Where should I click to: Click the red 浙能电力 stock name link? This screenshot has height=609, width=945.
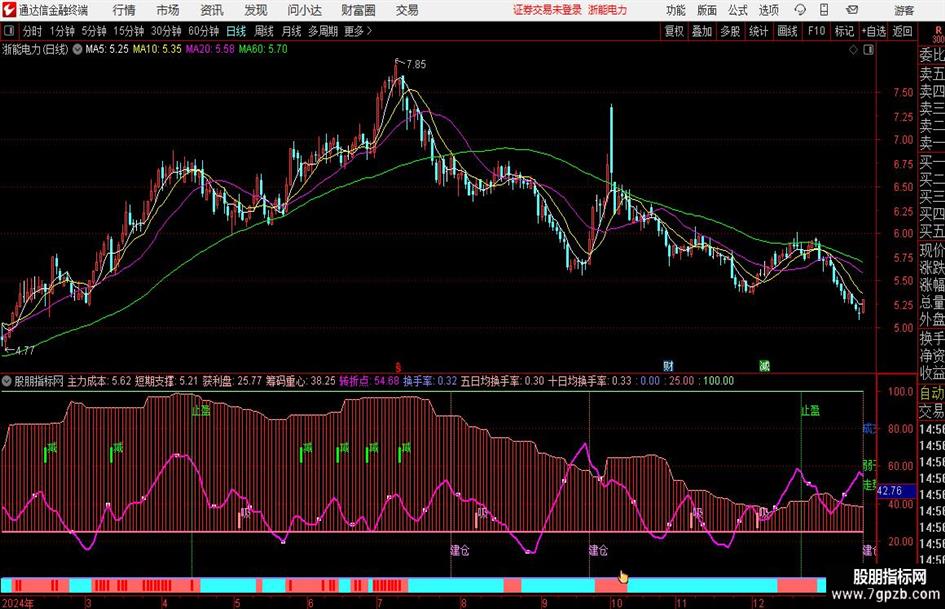click(x=608, y=10)
